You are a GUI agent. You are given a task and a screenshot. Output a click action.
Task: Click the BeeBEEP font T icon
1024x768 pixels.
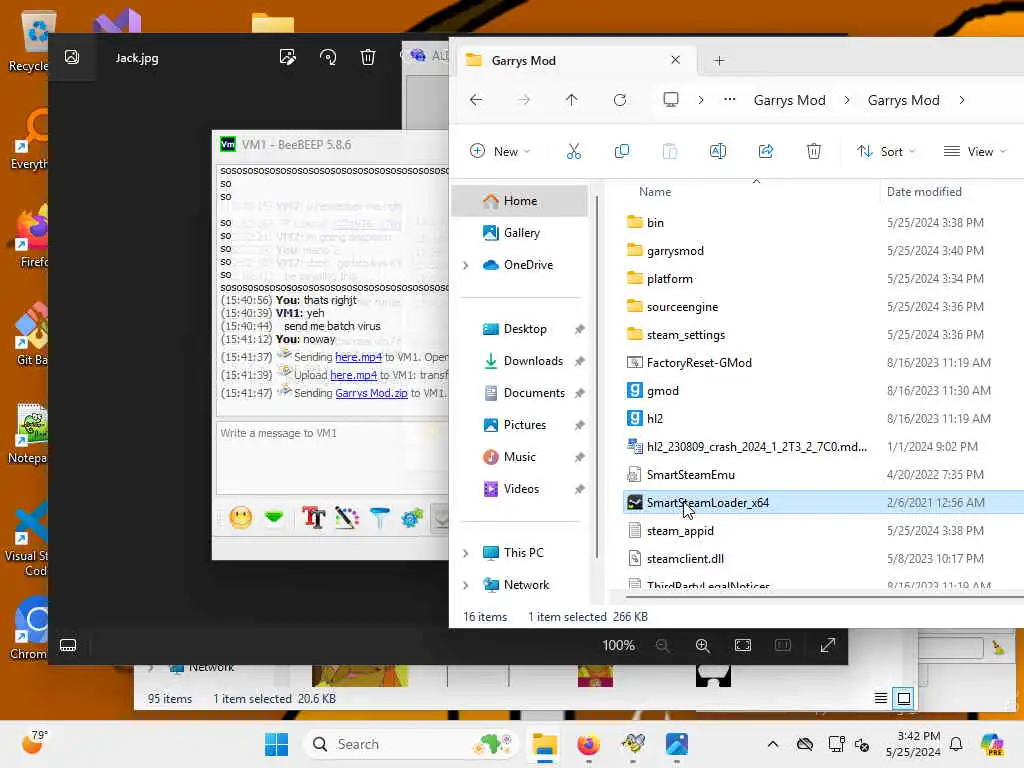(313, 518)
